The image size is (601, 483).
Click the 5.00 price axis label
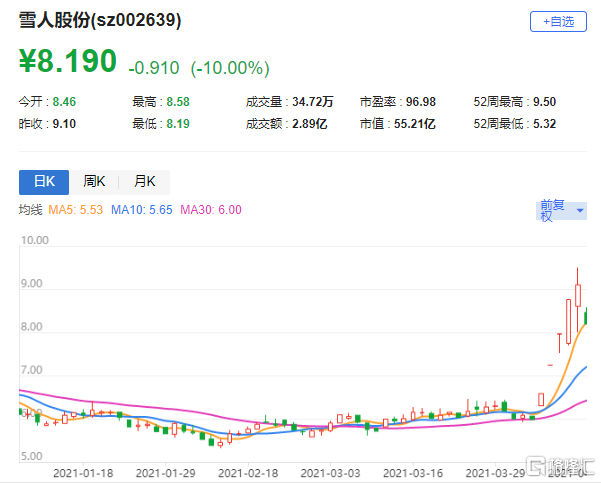coord(31,457)
